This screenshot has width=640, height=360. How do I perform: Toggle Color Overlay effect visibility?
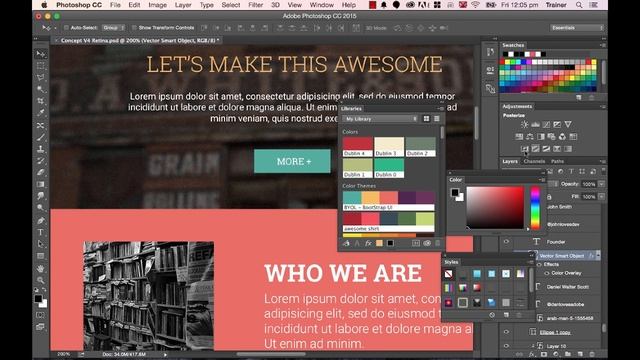547,273
